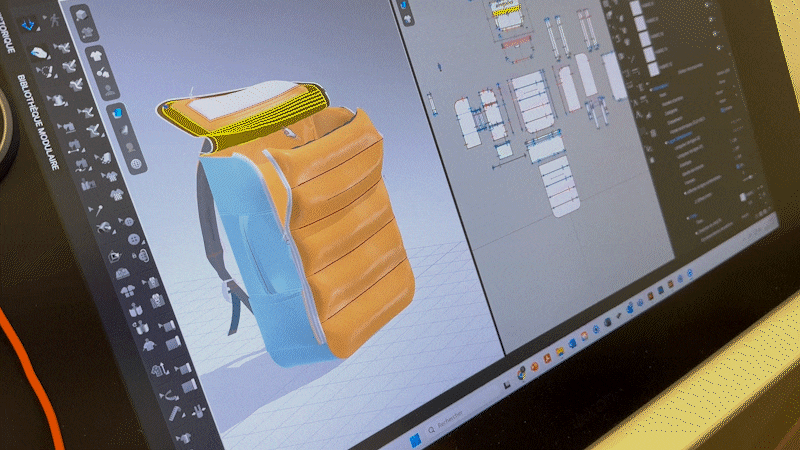Click the avatar display icon in 3D viewport toolbar

pos(109,90)
